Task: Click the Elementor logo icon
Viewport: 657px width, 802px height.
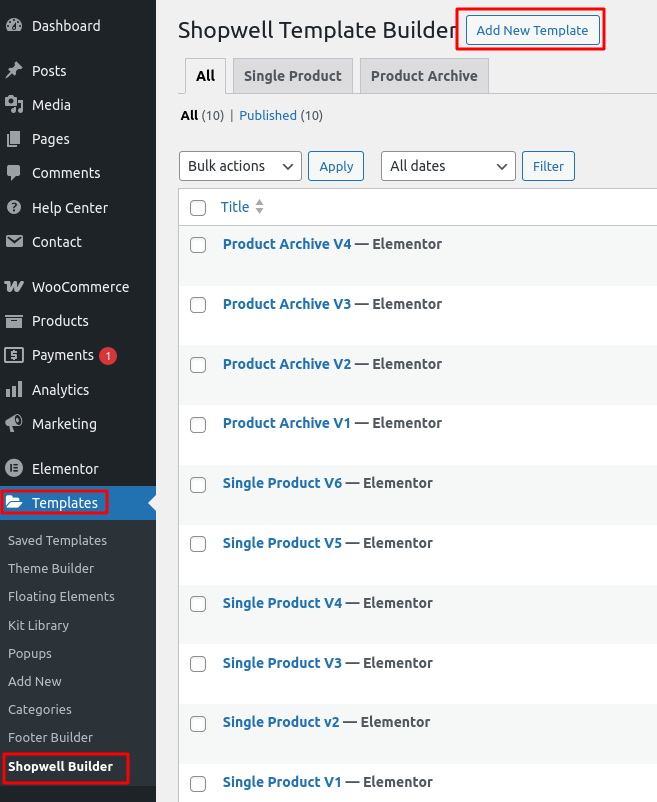Action: (x=14, y=468)
